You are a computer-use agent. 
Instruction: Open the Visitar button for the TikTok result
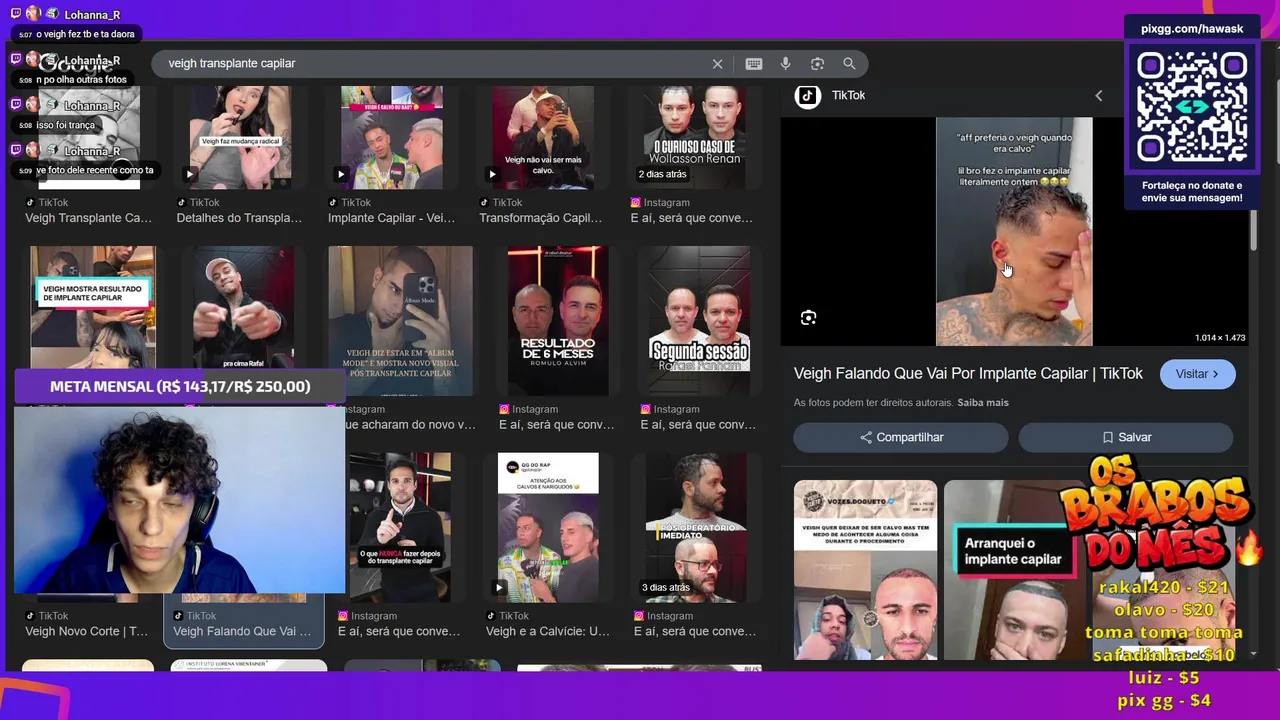1197,374
